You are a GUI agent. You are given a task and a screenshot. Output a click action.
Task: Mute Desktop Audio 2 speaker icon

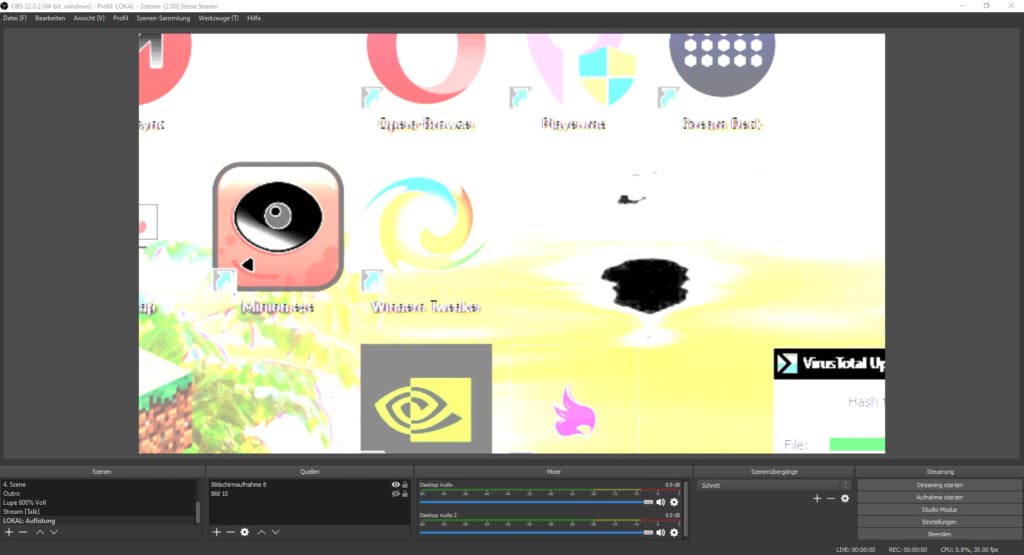click(660, 532)
